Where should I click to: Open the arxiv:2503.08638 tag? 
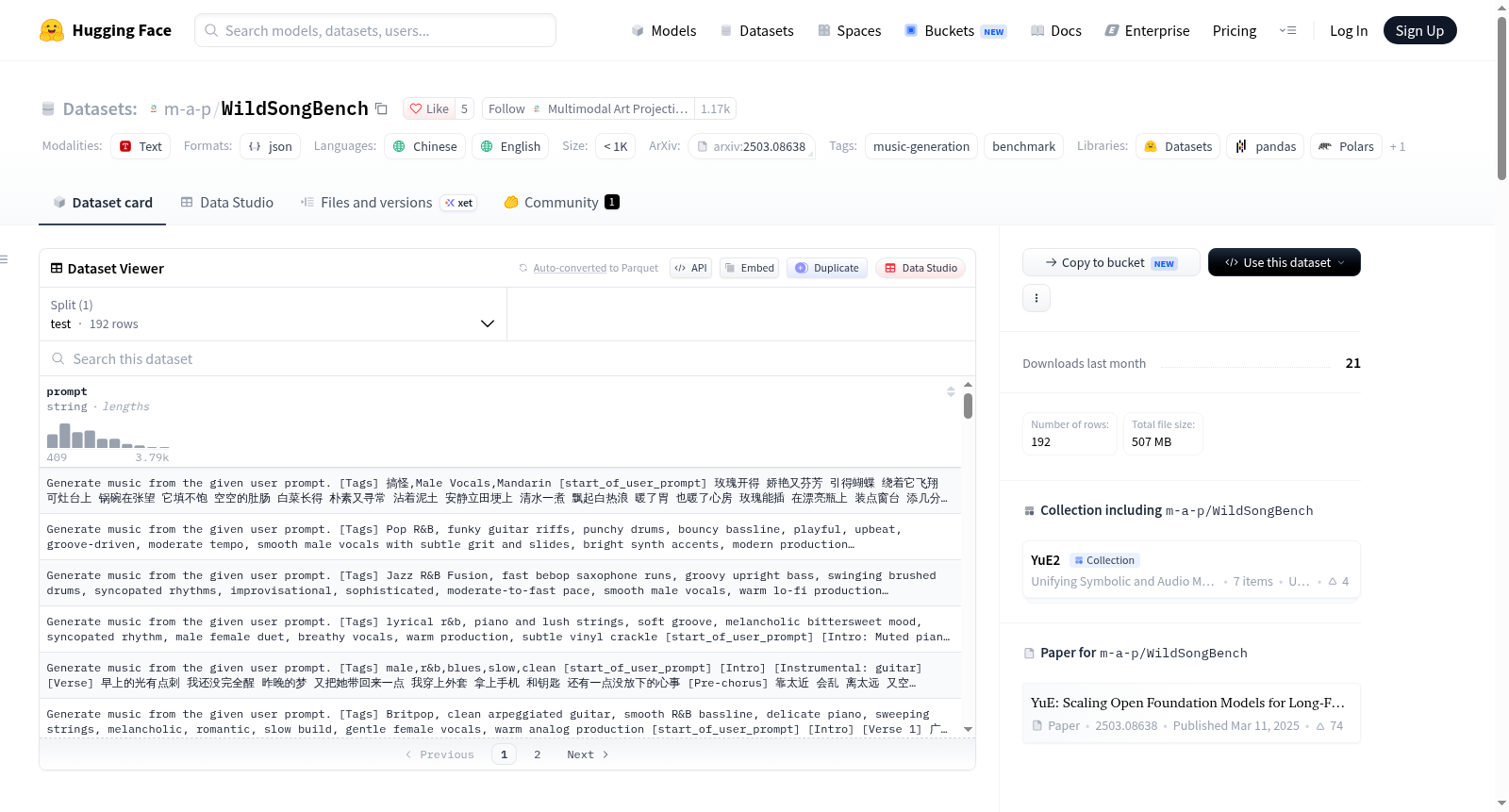pyautogui.click(x=752, y=146)
